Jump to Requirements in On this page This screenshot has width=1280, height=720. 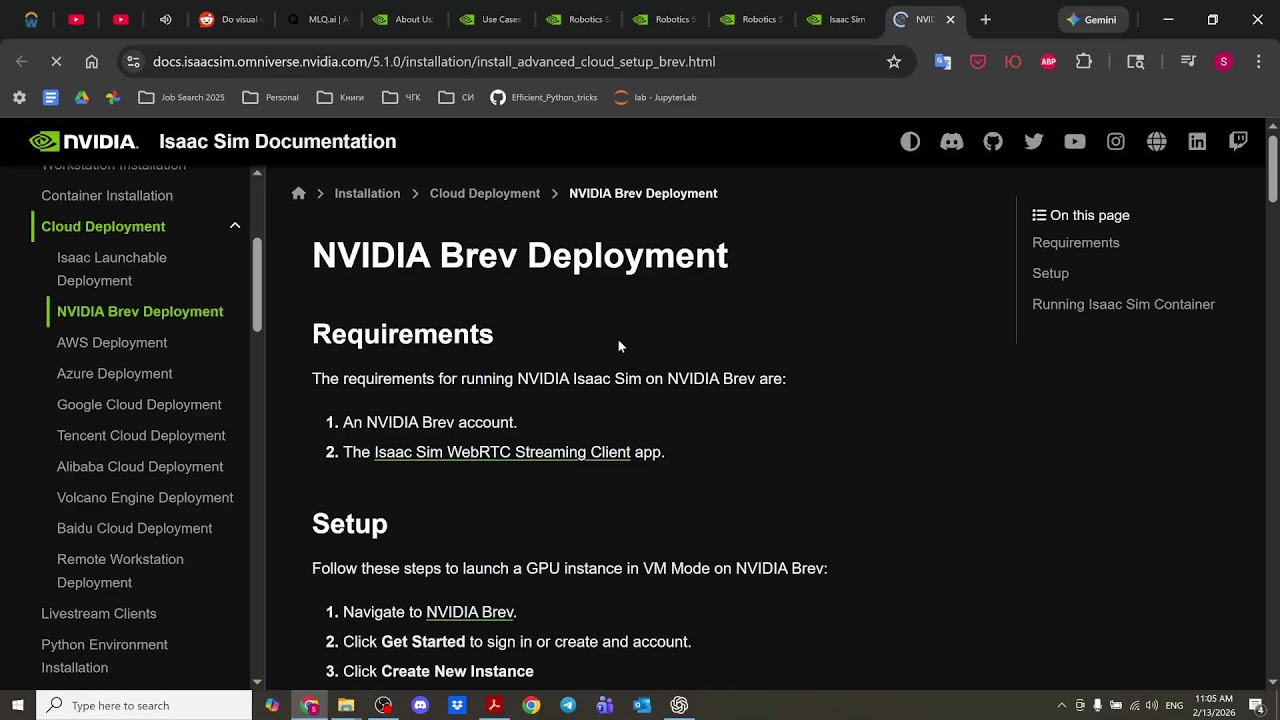[1075, 243]
